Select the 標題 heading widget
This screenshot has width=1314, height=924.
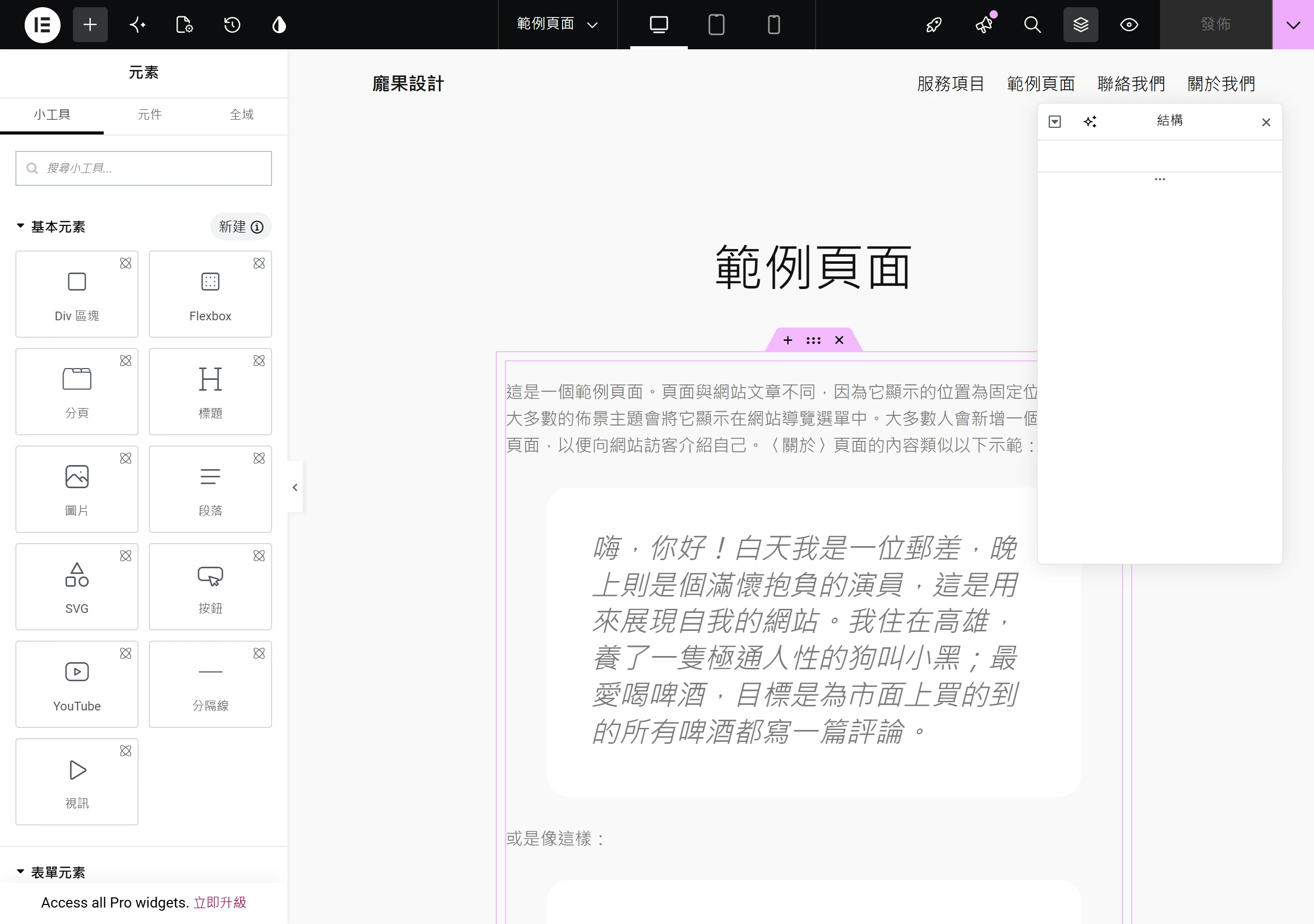point(210,392)
